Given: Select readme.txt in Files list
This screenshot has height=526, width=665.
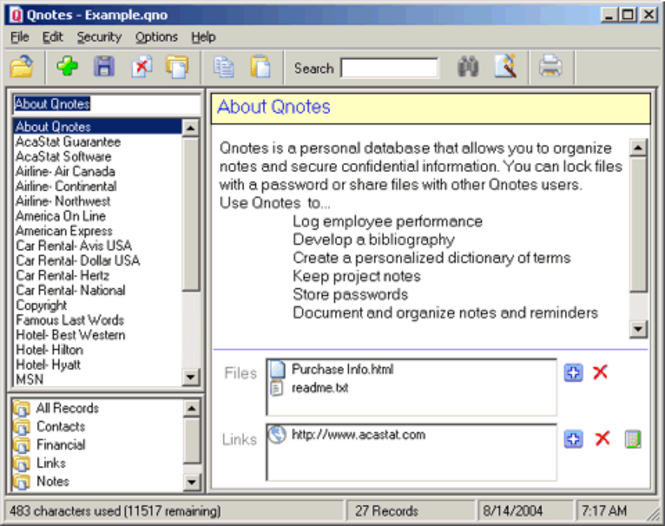Looking at the screenshot, I should click(x=320, y=388).
